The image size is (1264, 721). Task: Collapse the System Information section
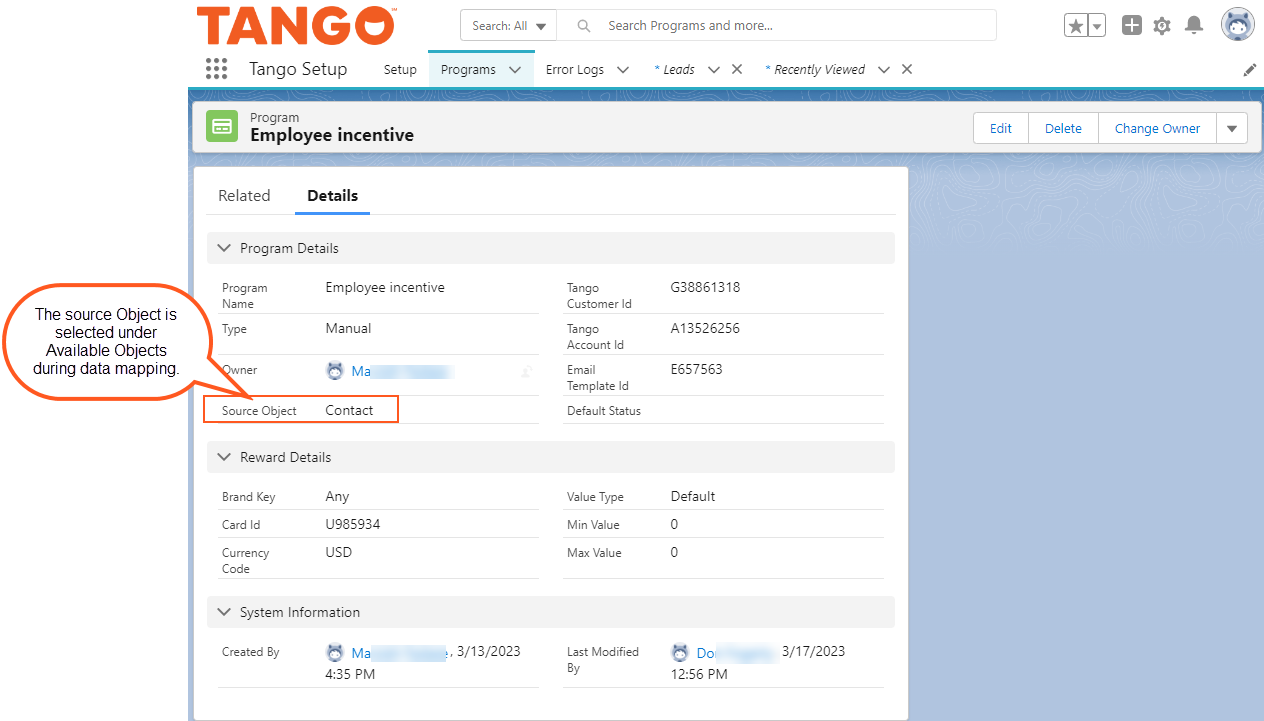tap(223, 612)
